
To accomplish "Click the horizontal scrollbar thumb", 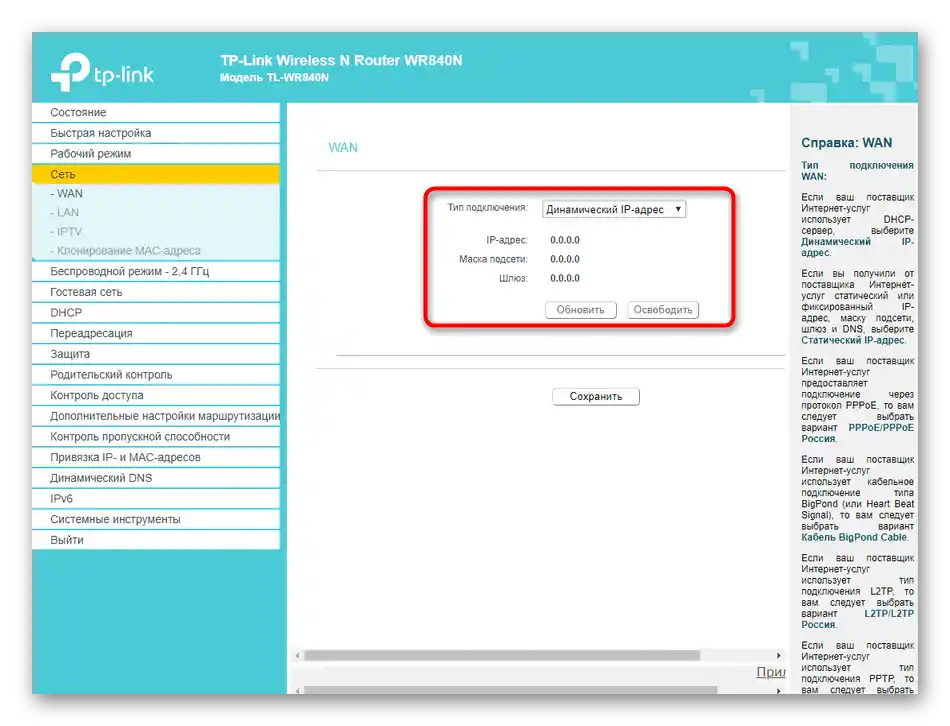I will coord(502,655).
